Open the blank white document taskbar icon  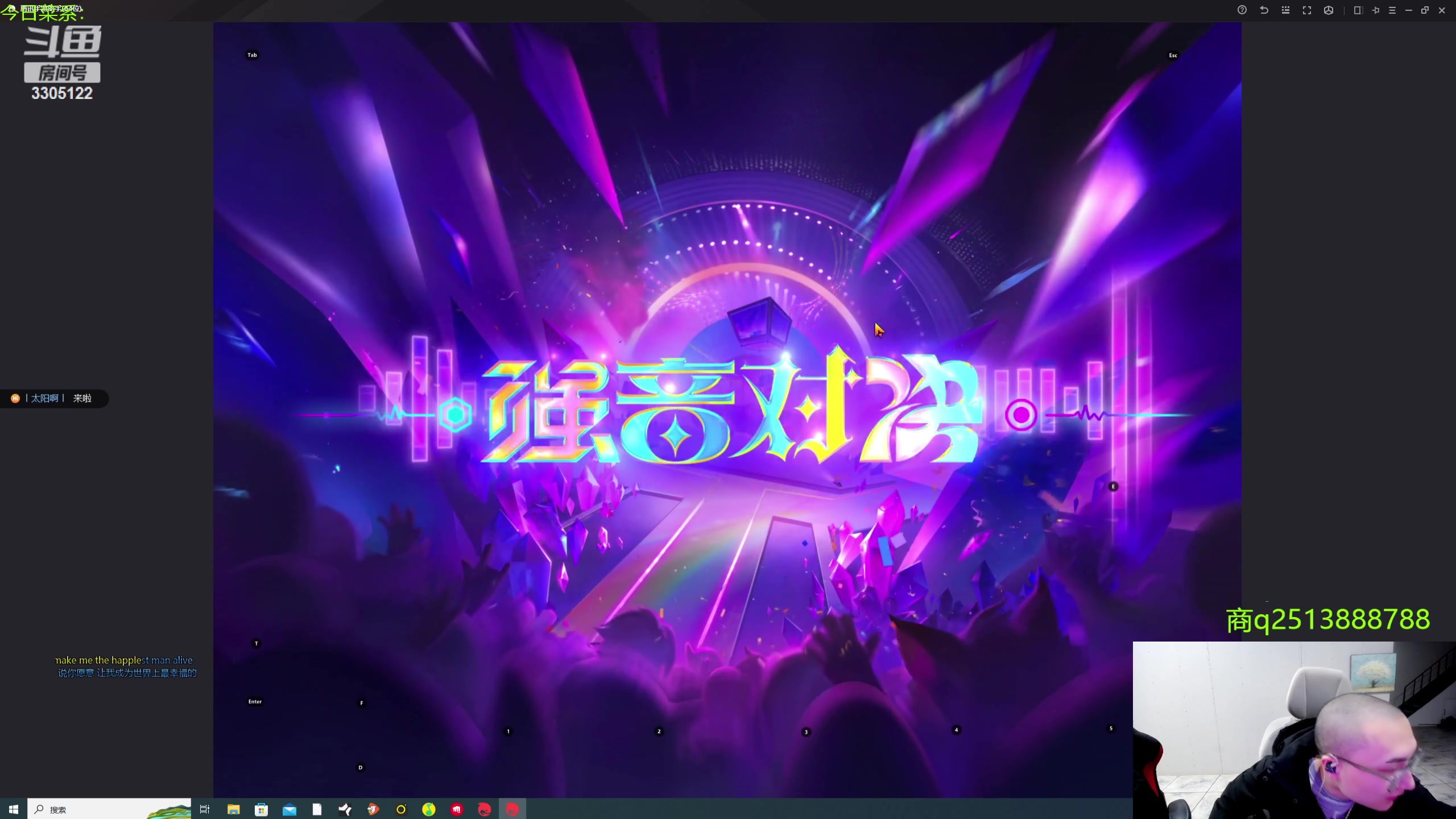(x=317, y=809)
